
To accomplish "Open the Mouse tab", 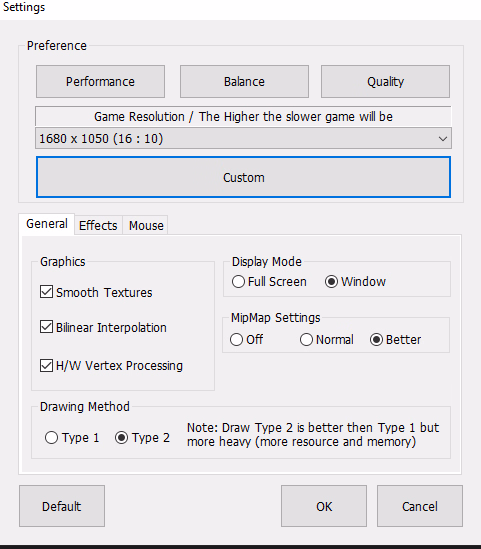I will point(146,225).
